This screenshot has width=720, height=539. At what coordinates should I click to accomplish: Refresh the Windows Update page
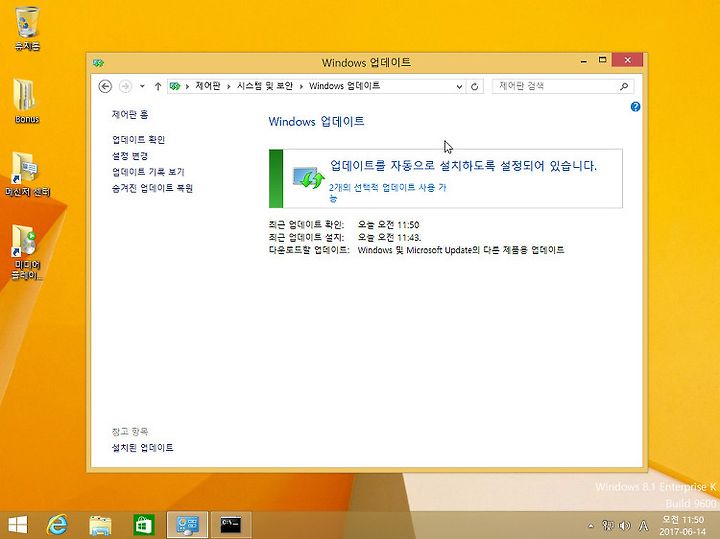[x=475, y=86]
